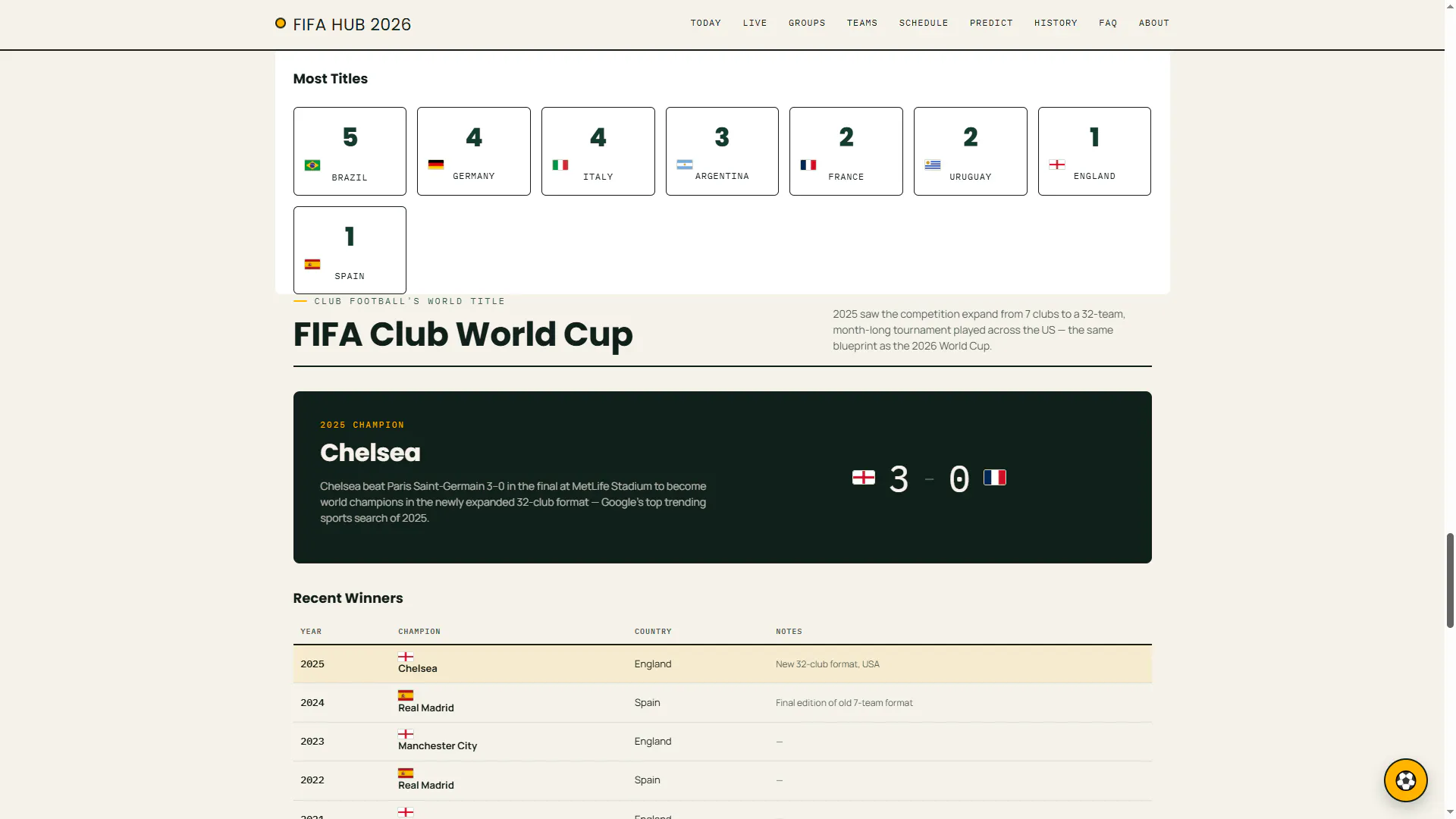This screenshot has height=819, width=1456.
Task: Click the YEAR column header
Action: coord(311,632)
